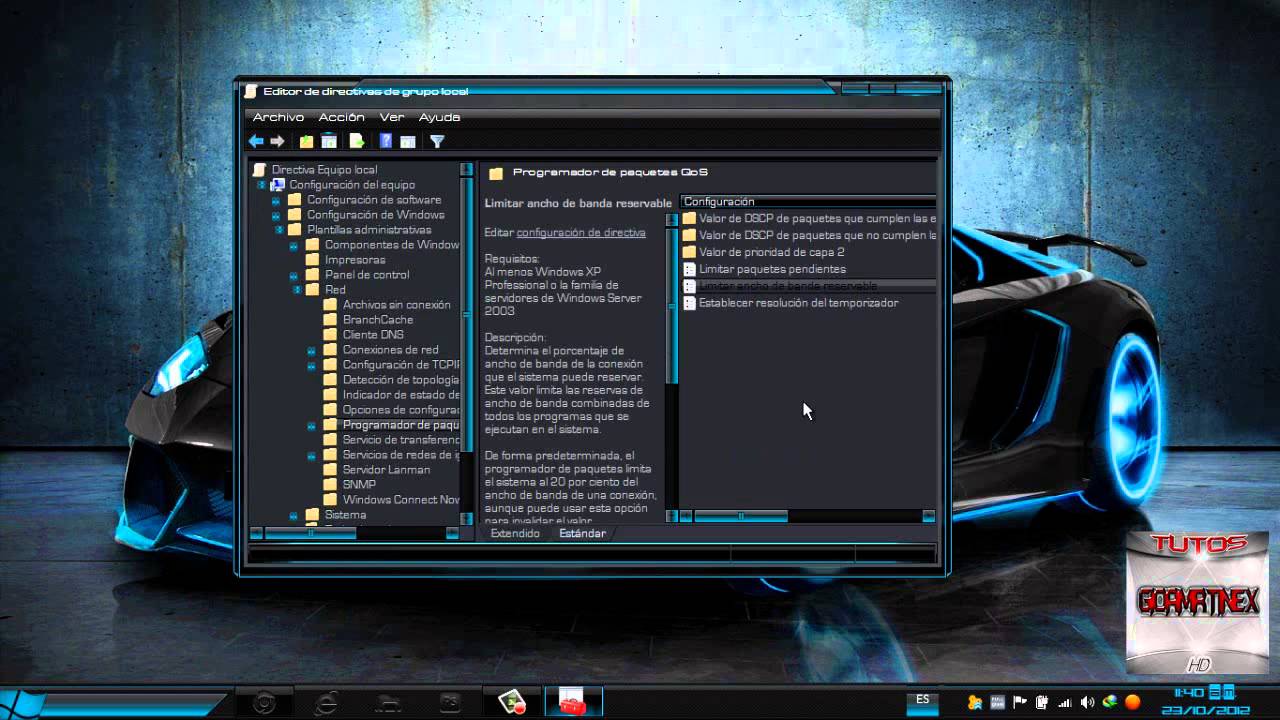Expand the Configuración de TCPIP node

[312, 365]
